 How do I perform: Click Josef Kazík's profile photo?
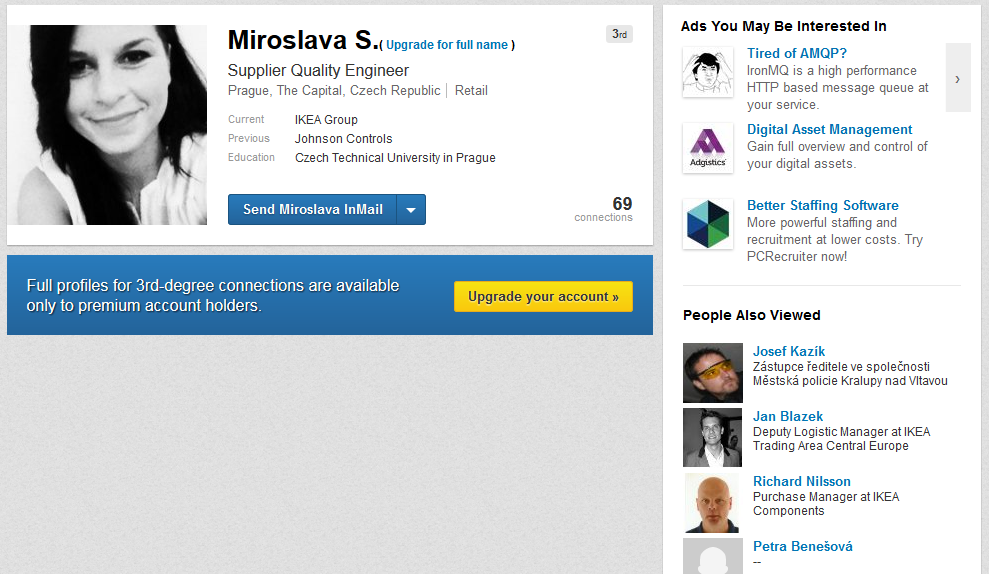(713, 373)
